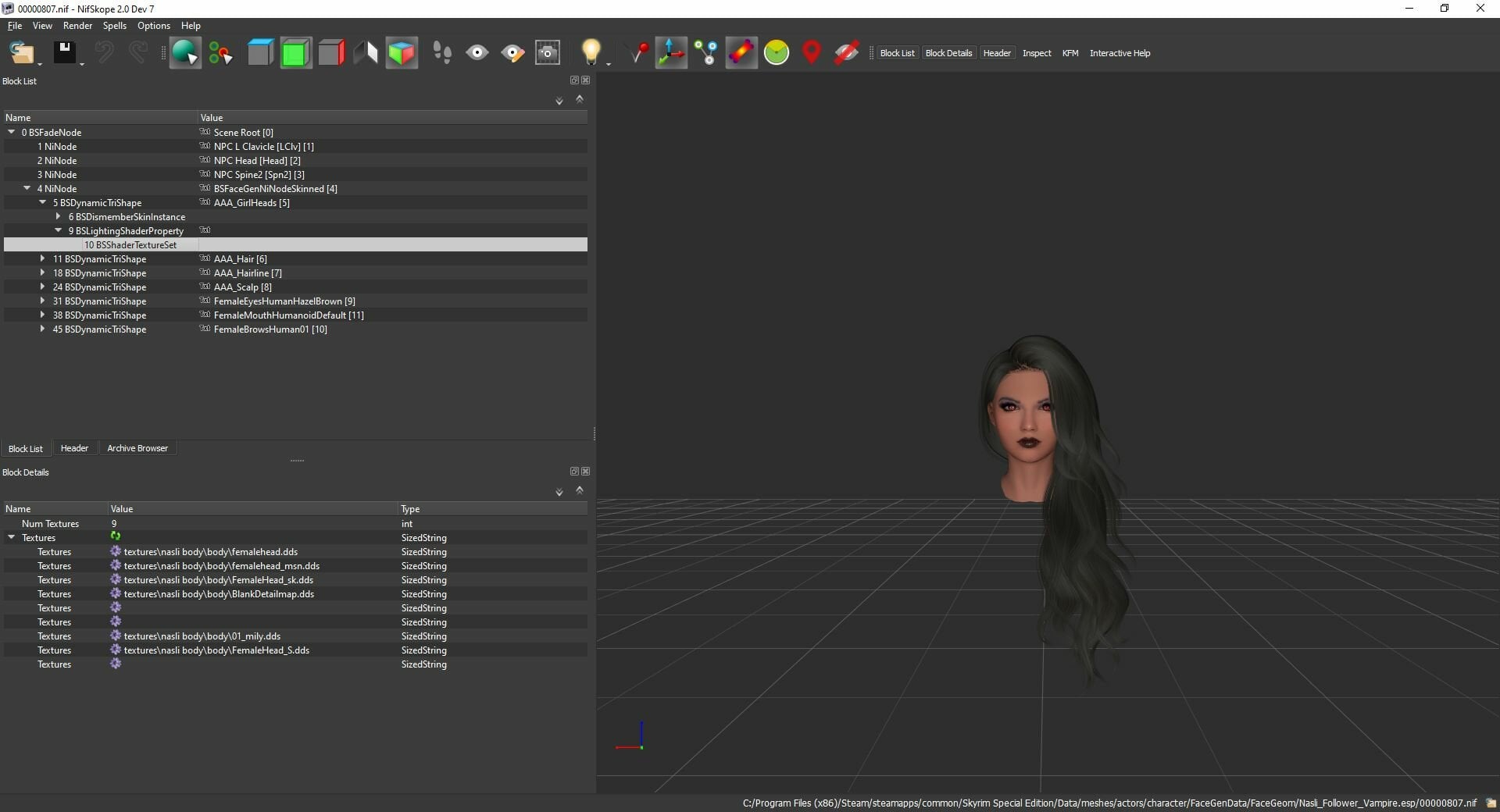Switch to the Top view cube
This screenshot has height=812, width=1500.
click(x=260, y=53)
